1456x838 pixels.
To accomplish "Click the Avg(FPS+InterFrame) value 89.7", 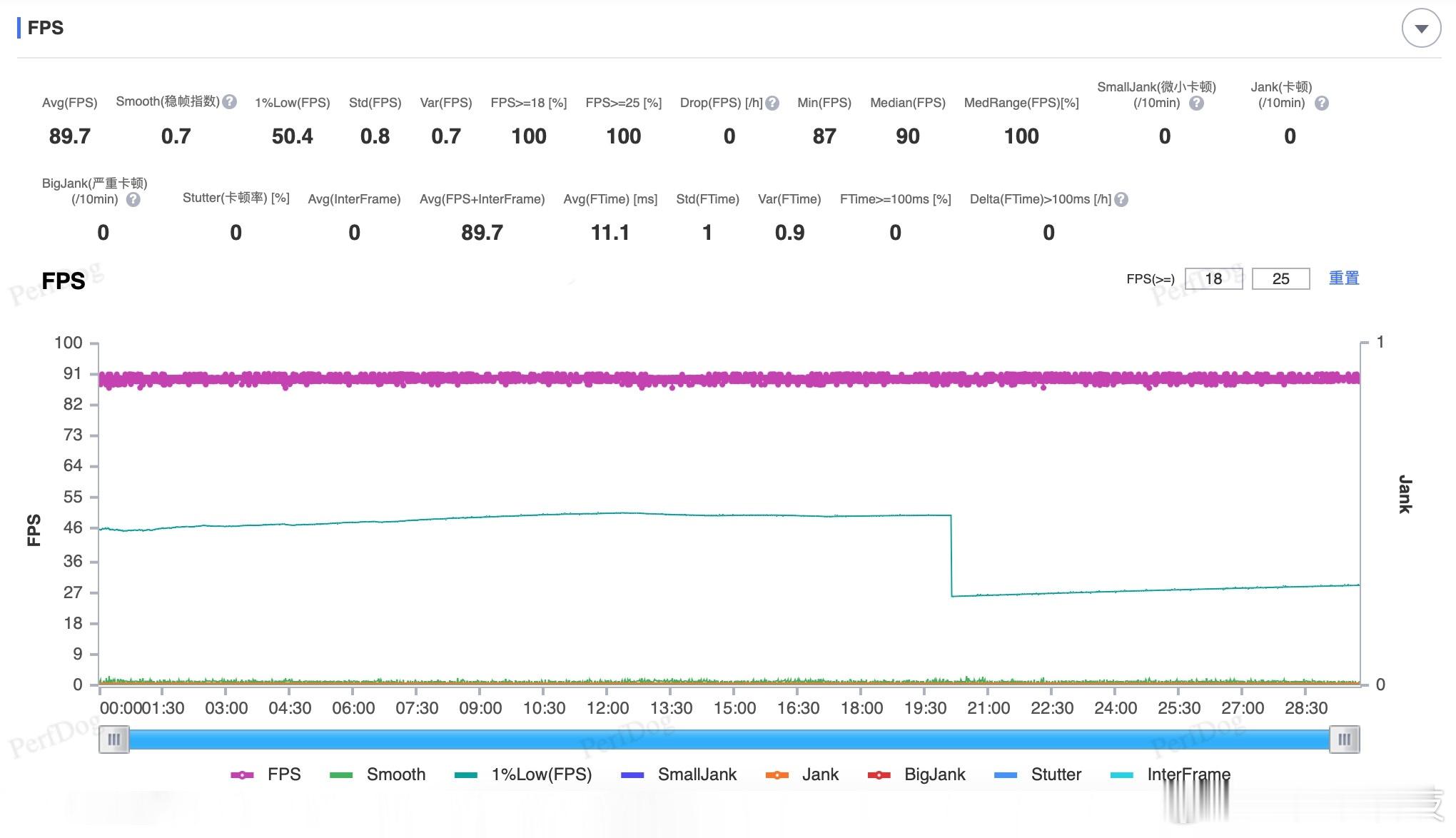I will 482,233.
